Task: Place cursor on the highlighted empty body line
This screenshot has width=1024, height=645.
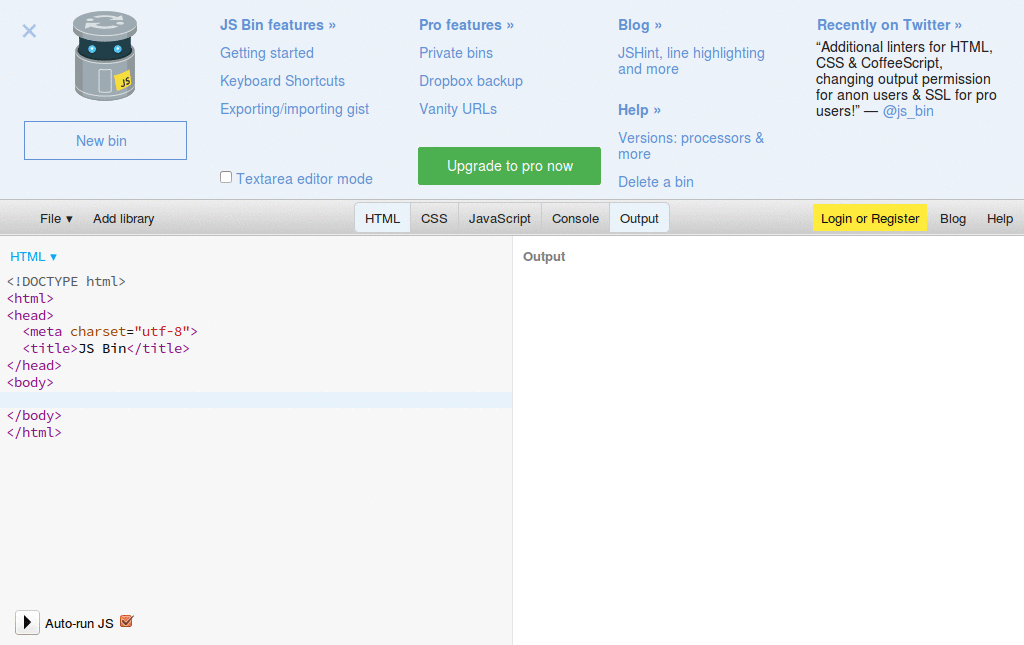Action: click(256, 400)
